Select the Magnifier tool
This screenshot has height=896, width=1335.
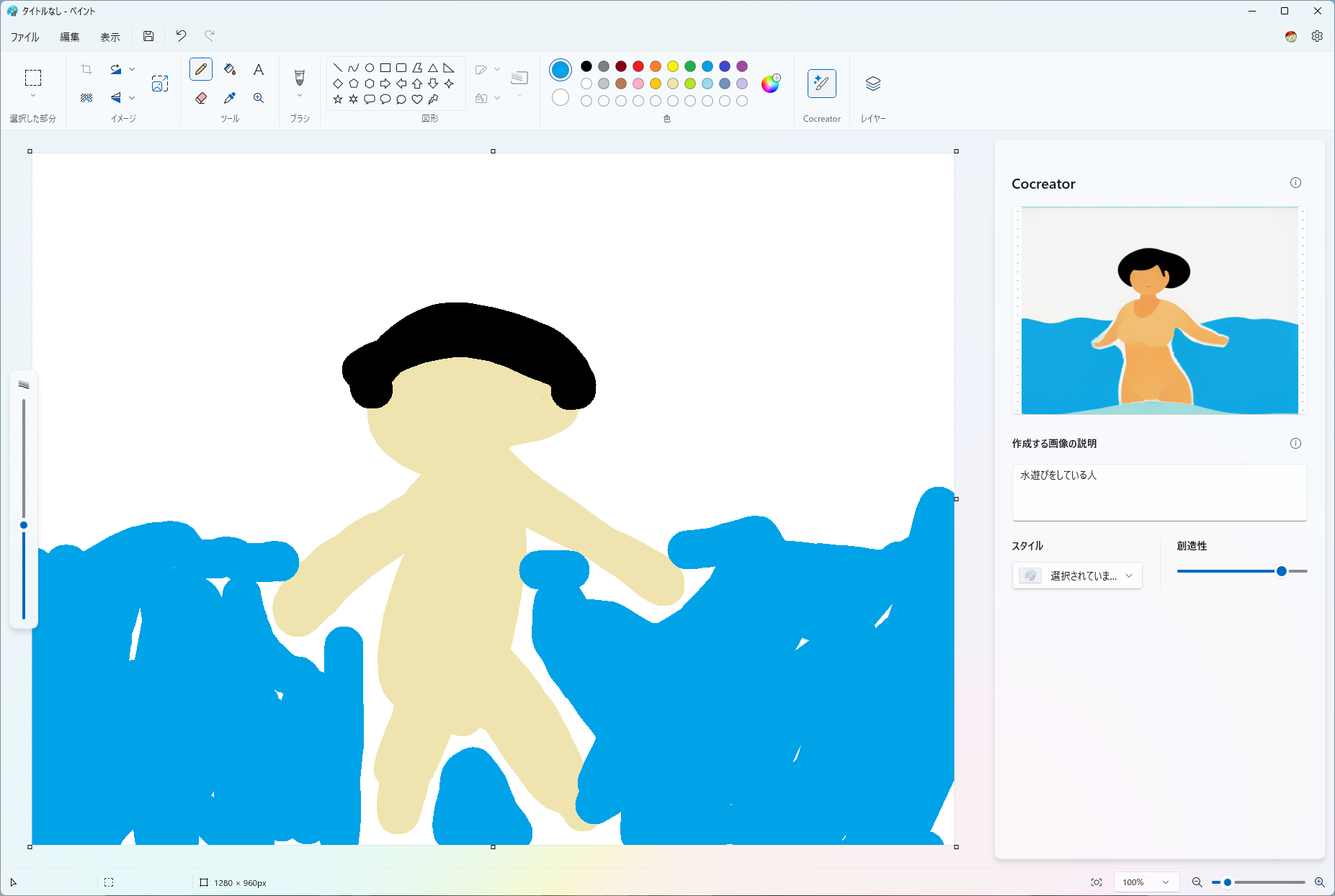coord(259,98)
